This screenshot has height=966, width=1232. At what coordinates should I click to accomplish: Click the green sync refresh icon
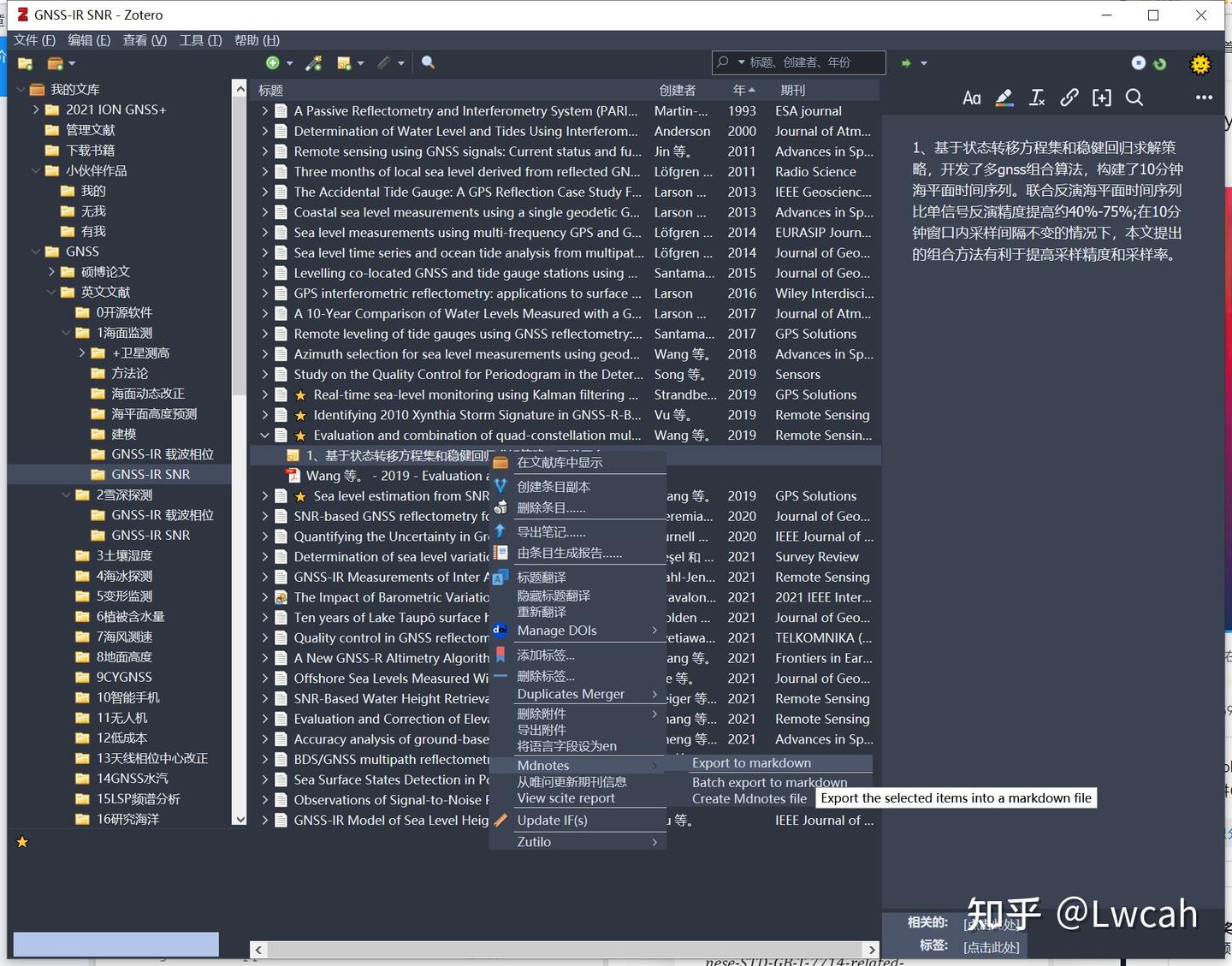click(x=1159, y=63)
